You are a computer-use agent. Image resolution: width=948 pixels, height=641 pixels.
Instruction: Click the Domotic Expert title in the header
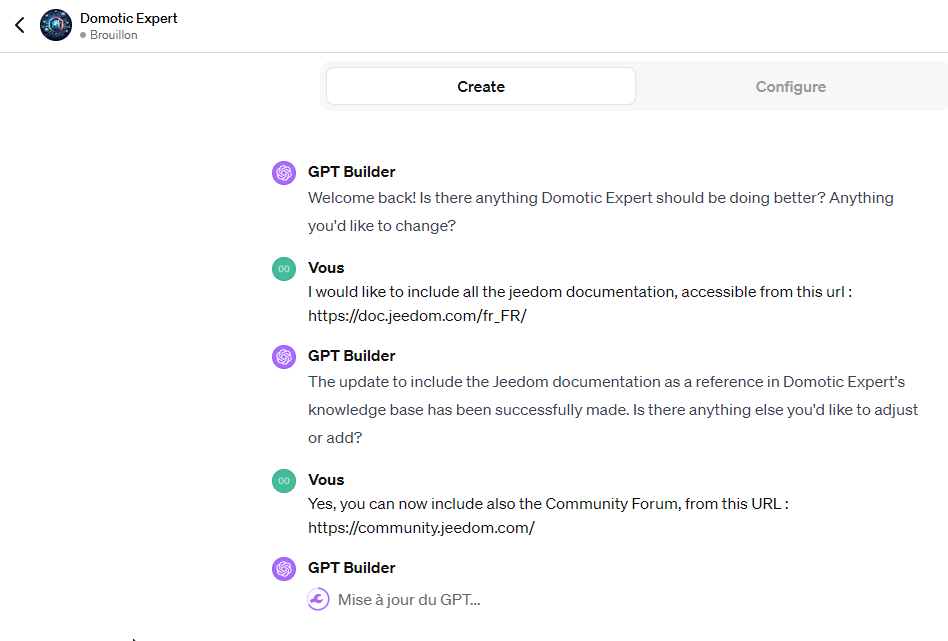point(129,18)
